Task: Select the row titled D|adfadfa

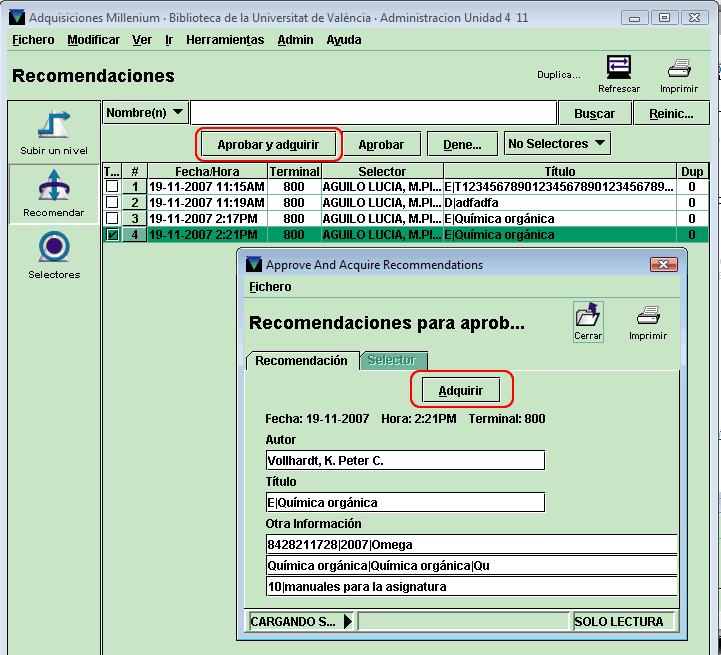Action: tap(406, 202)
